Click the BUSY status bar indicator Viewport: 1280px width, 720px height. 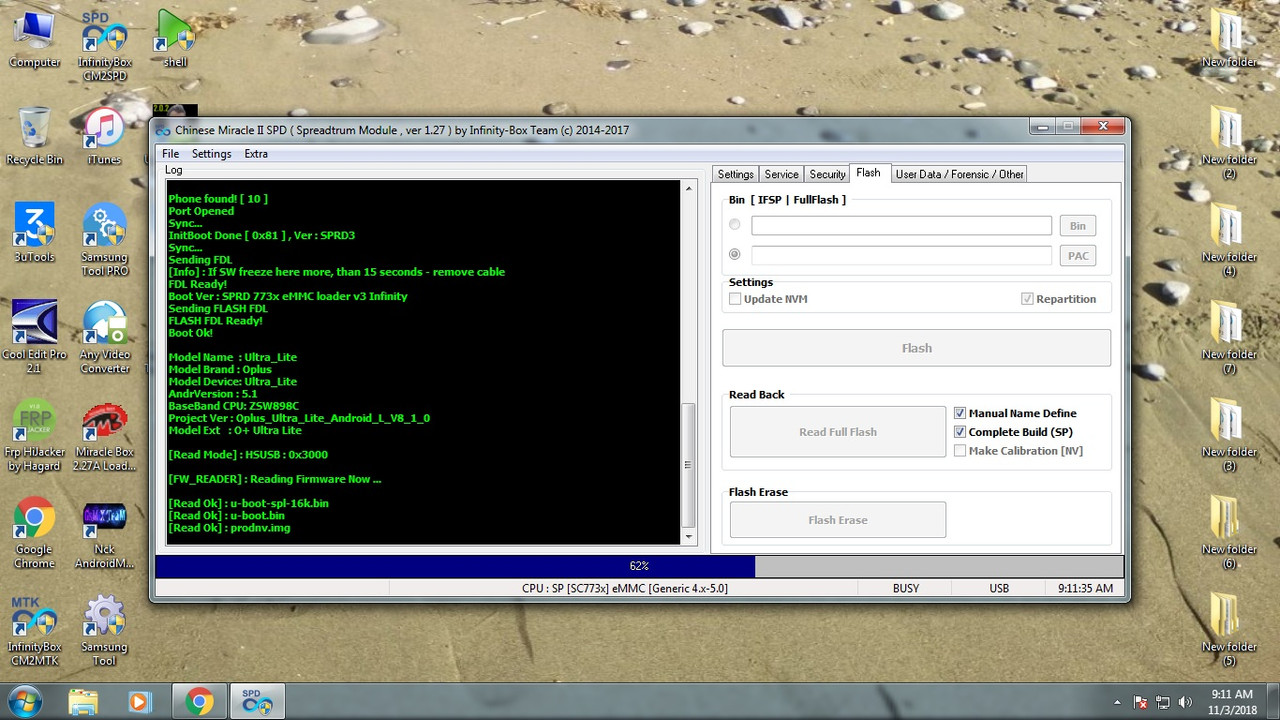(x=906, y=588)
